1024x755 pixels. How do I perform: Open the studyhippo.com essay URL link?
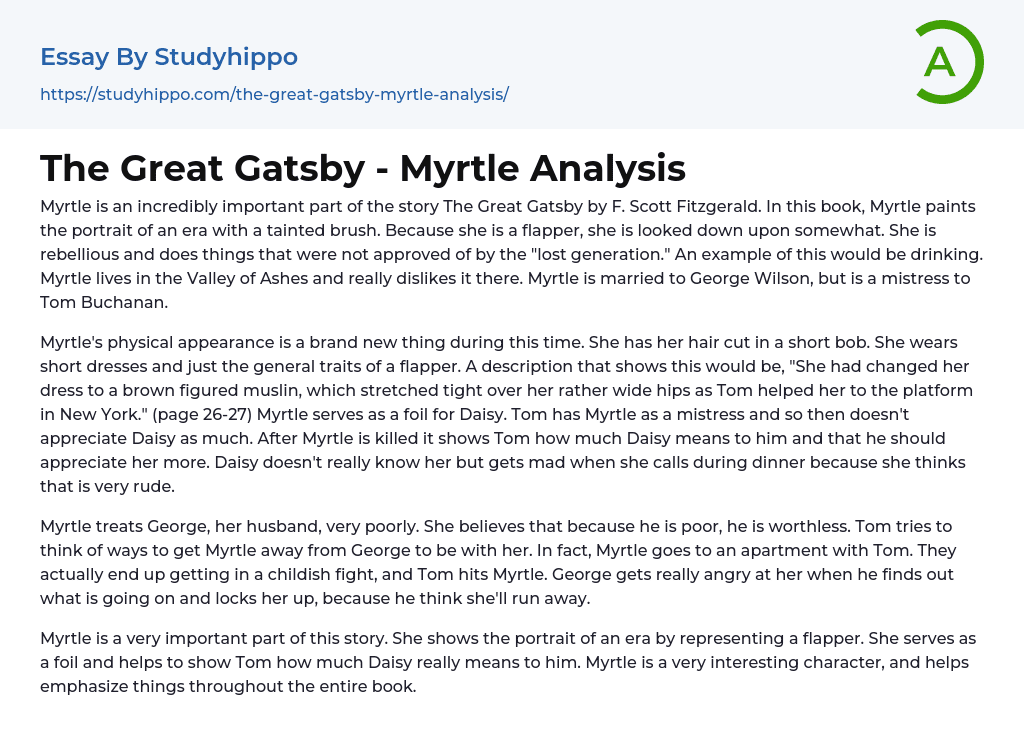274,94
